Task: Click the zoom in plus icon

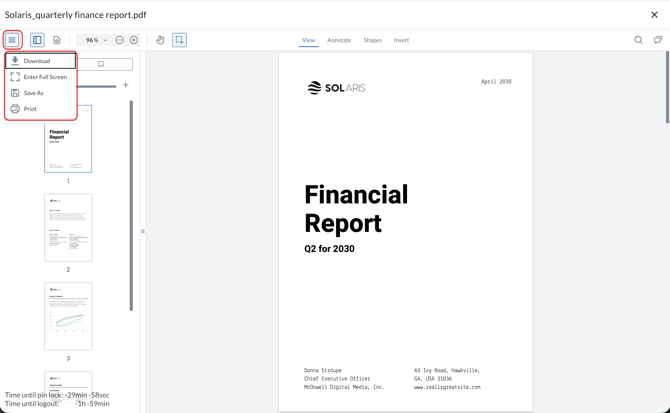Action: 134,40
